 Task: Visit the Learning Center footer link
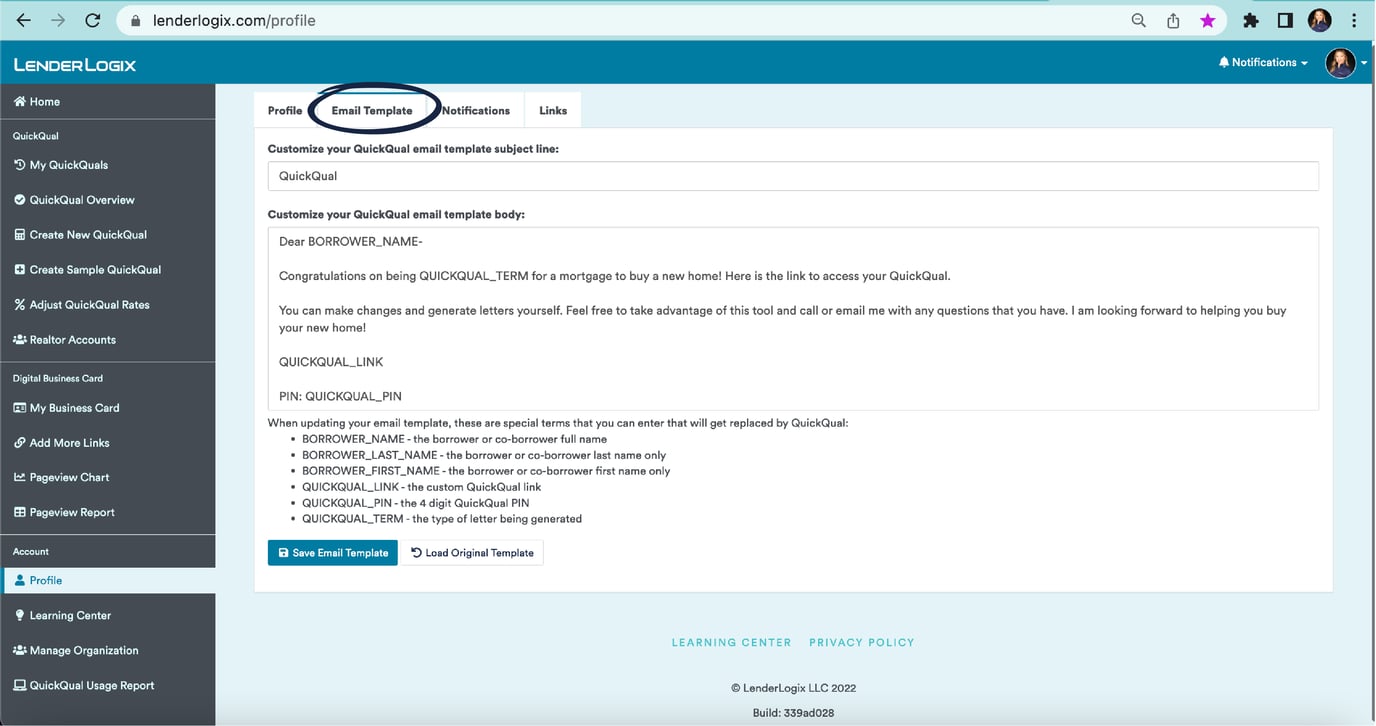(x=731, y=642)
